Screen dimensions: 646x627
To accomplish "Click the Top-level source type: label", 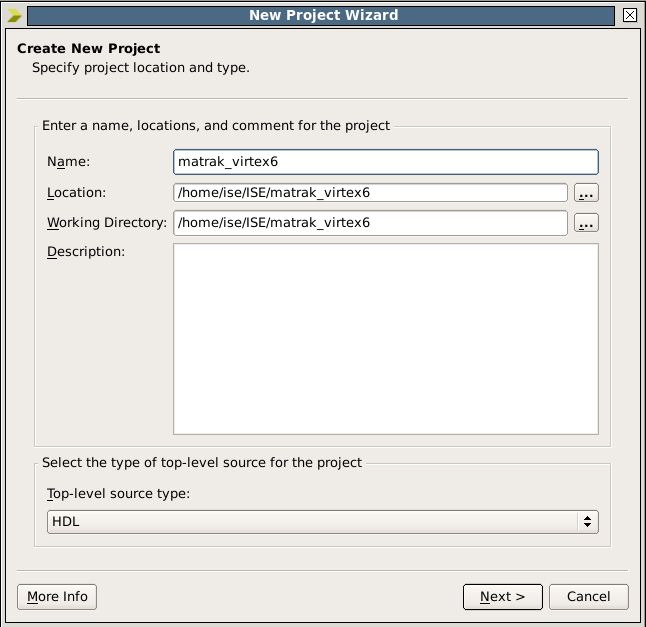I will [x=118, y=494].
